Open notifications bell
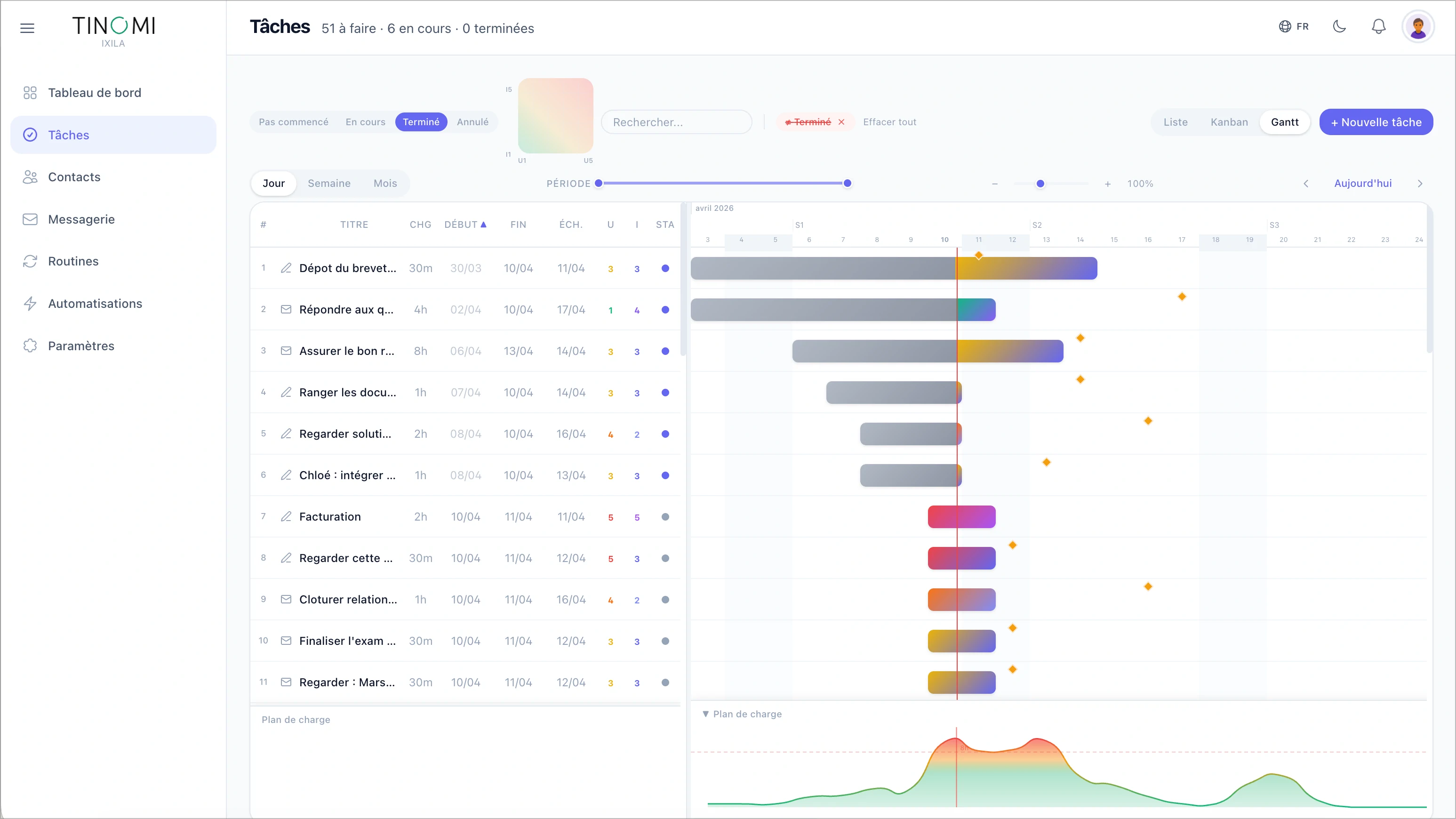 tap(1378, 26)
